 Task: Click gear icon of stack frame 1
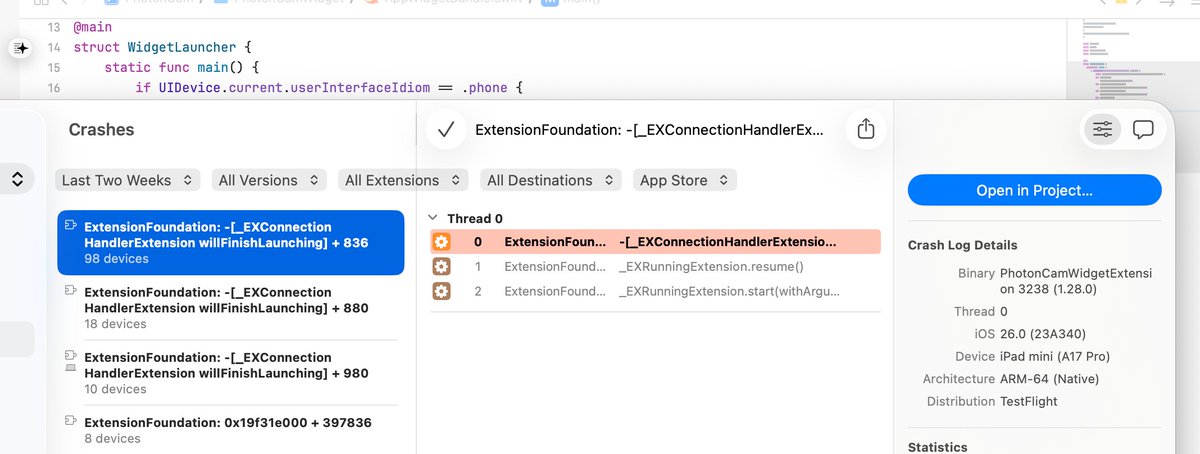coord(441,266)
